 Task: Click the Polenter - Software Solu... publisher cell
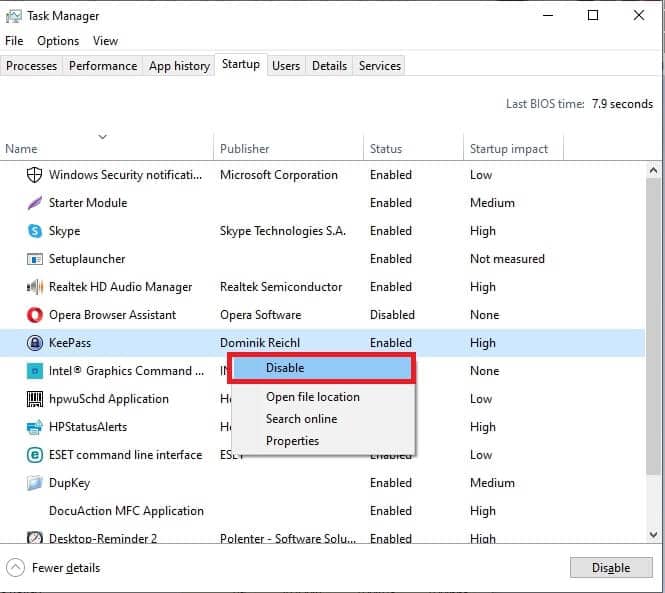pyautogui.click(x=288, y=538)
